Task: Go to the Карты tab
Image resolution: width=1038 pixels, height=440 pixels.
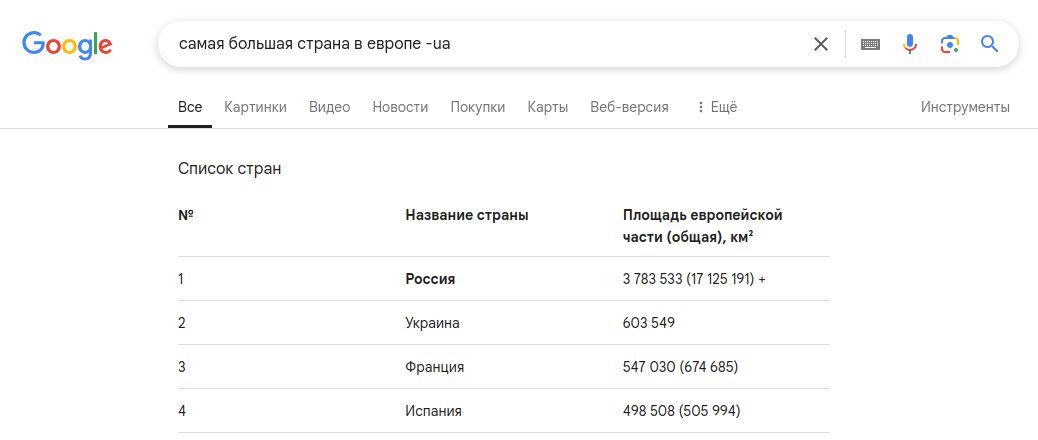Action: coord(547,107)
